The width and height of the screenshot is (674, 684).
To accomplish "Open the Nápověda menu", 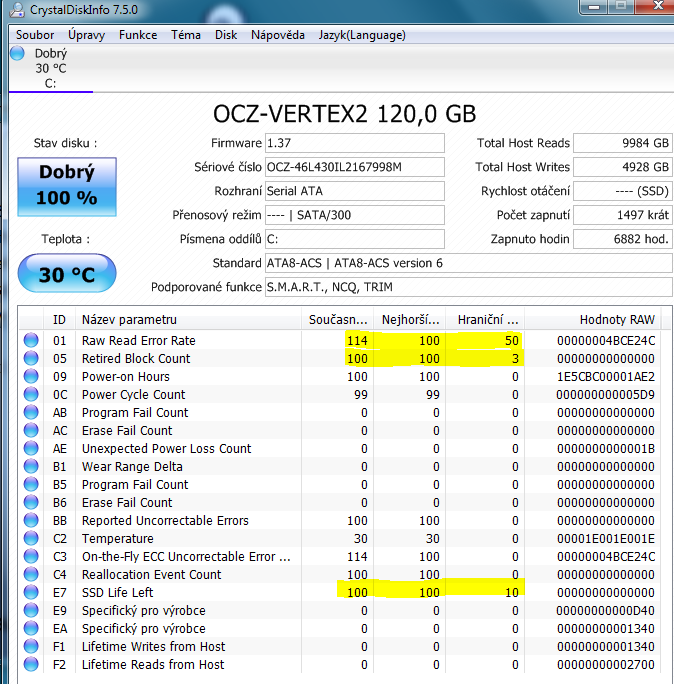I will (x=278, y=35).
